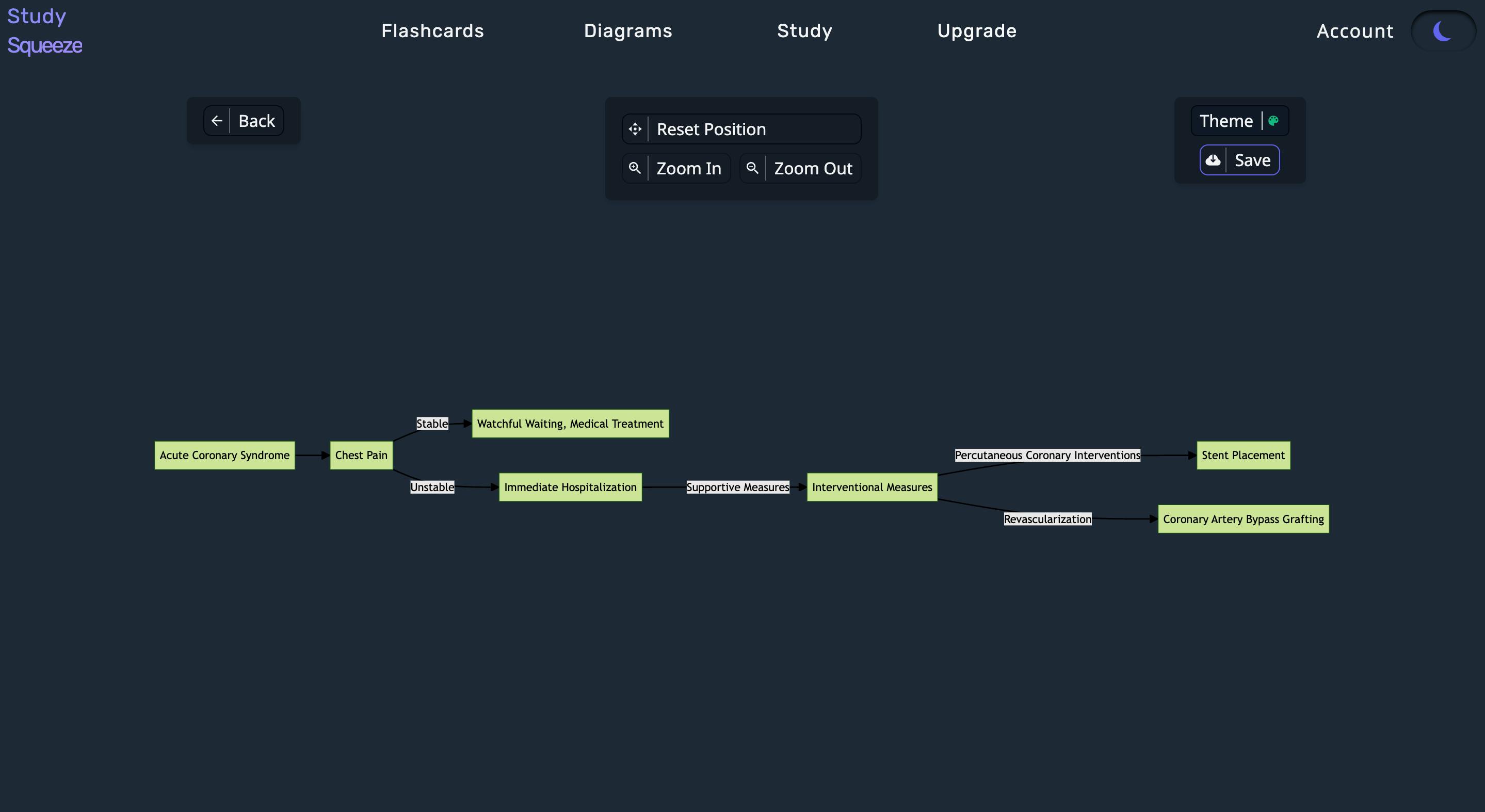Select the Acute Coronary Syndrome node
The height and width of the screenshot is (812, 1485).
tap(225, 456)
